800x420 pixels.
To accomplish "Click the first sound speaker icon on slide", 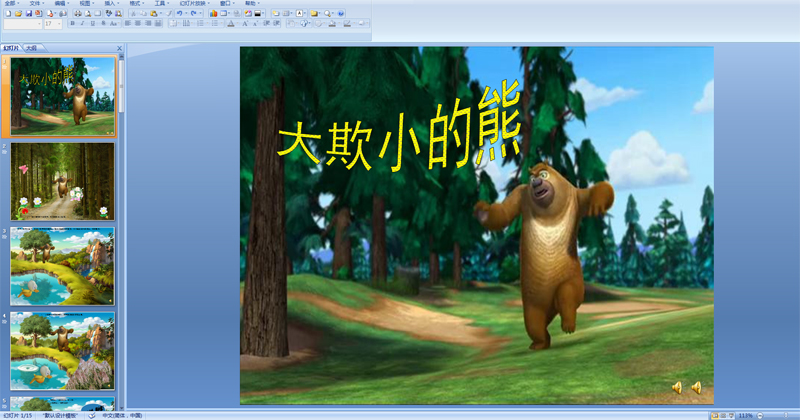I will [x=677, y=388].
